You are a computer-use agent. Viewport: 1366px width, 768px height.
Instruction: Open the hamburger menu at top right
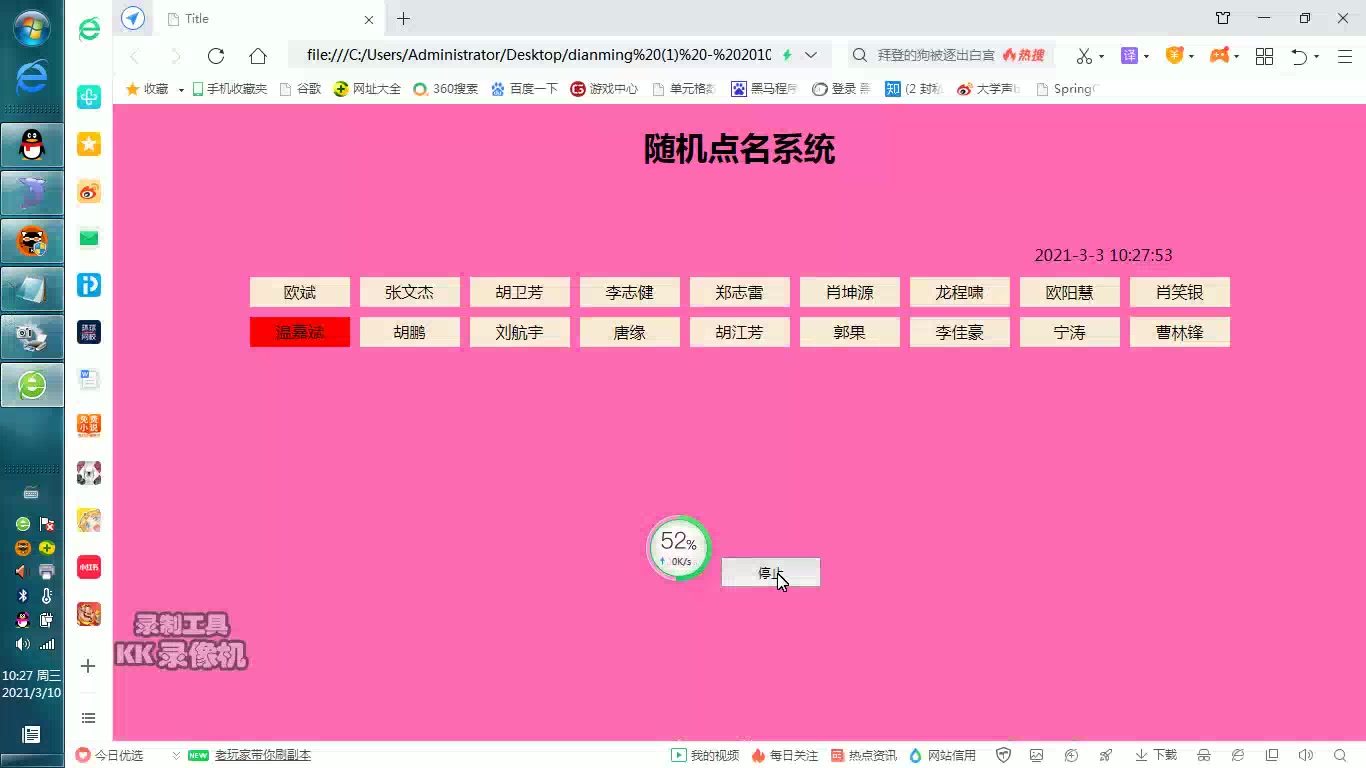1344,56
